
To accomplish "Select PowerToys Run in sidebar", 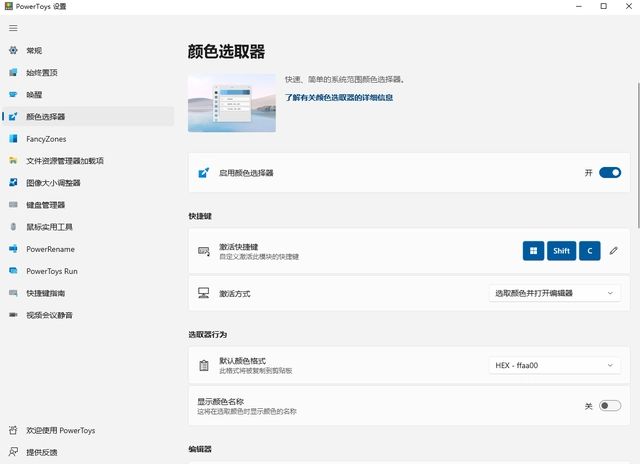I will pyautogui.click(x=88, y=271).
